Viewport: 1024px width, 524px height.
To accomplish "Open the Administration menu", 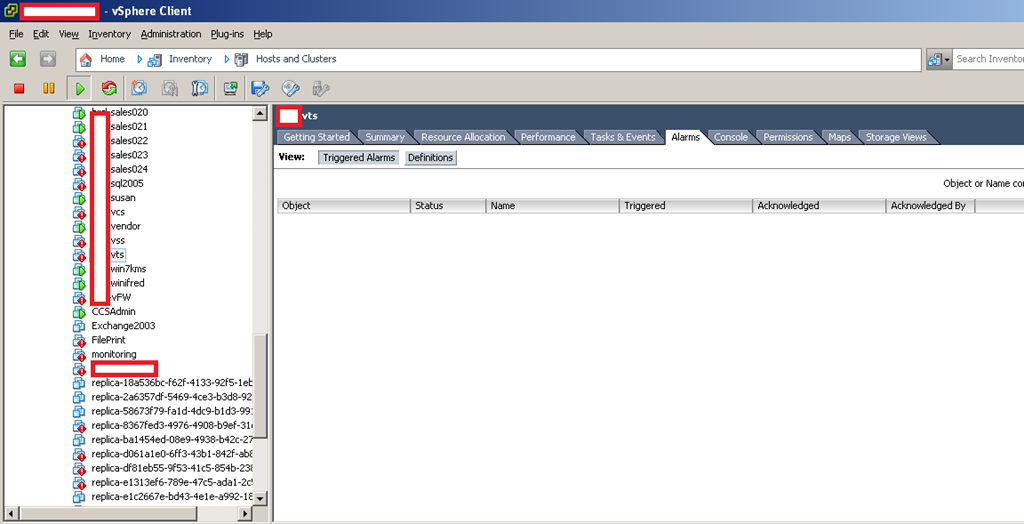I will pos(171,34).
